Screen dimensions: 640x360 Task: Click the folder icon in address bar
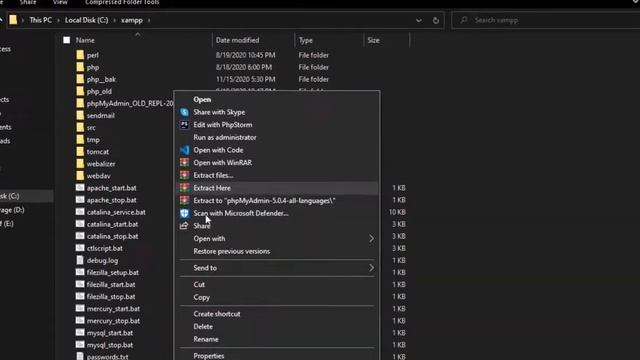pos(13,20)
